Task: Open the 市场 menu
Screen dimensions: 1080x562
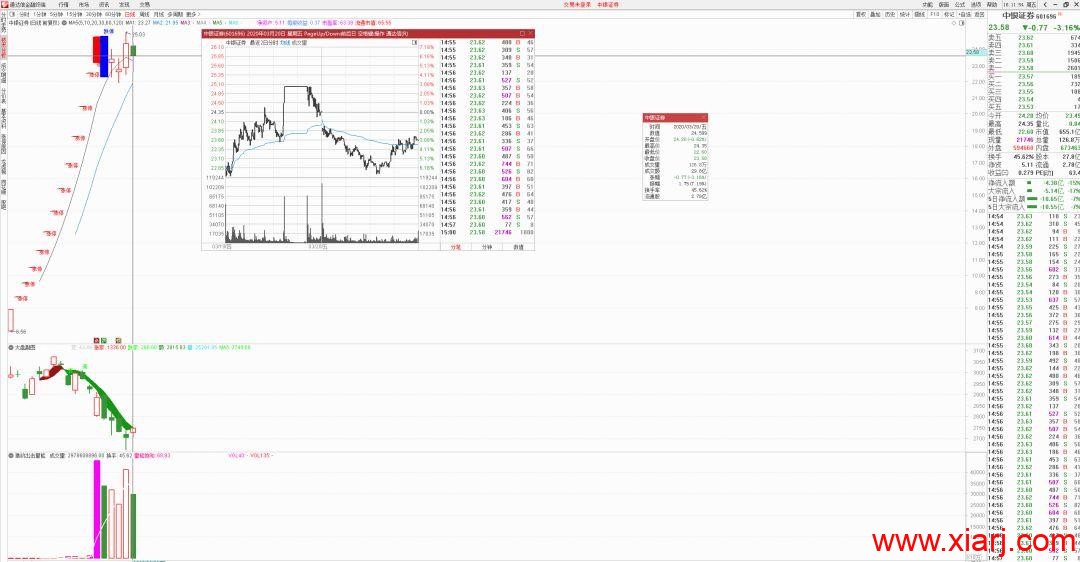Action: [x=83, y=4]
